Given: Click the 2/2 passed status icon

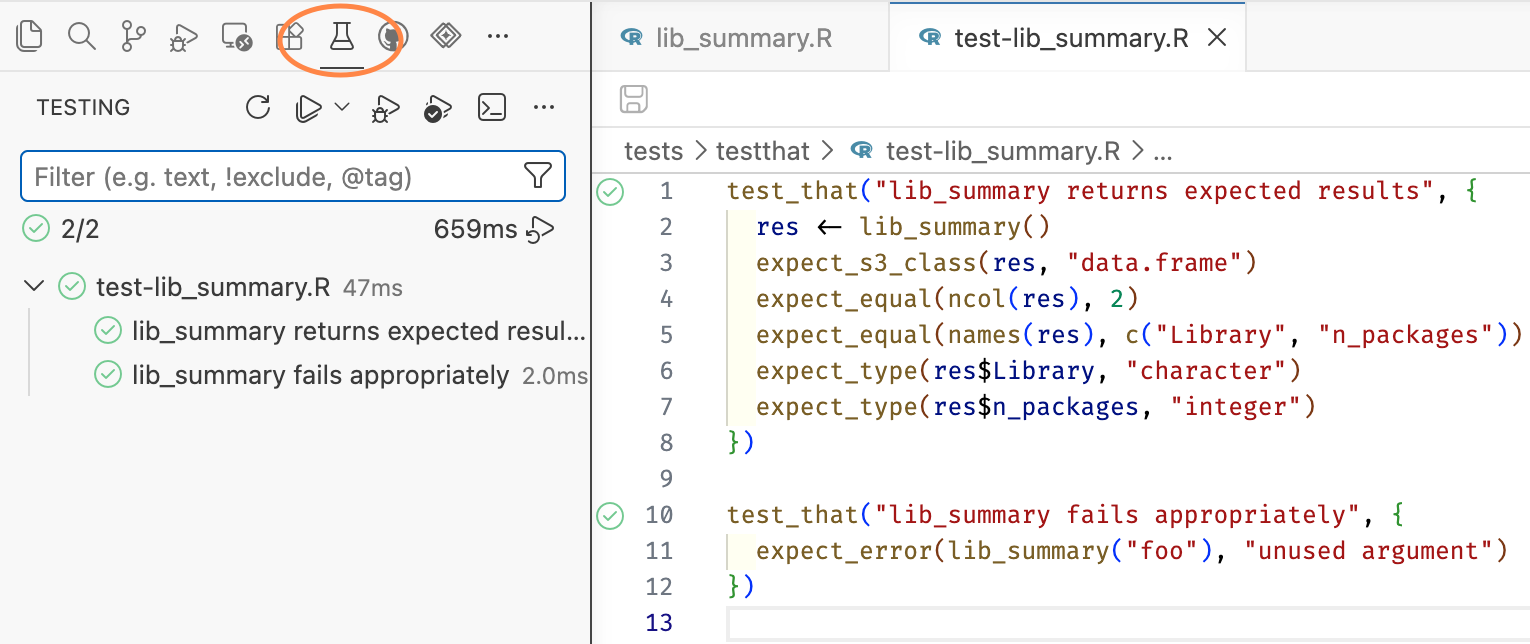Looking at the screenshot, I should (36, 229).
